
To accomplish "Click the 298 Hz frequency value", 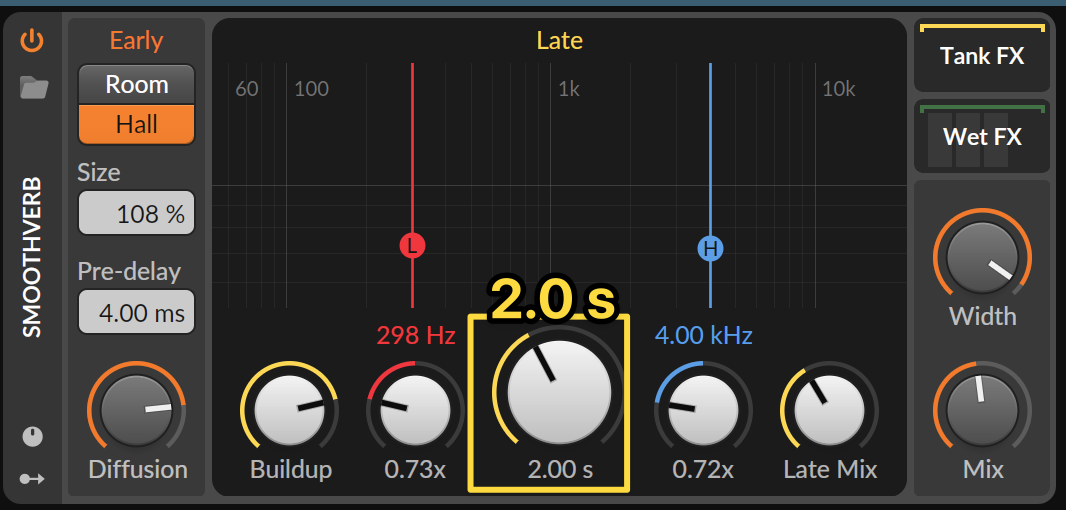I will coord(415,335).
